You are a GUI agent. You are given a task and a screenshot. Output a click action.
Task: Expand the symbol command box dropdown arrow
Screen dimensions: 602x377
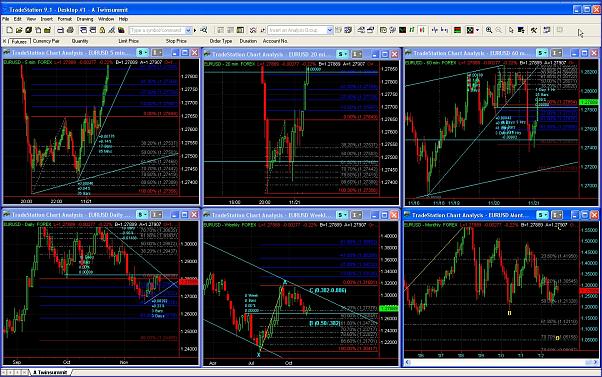188,30
